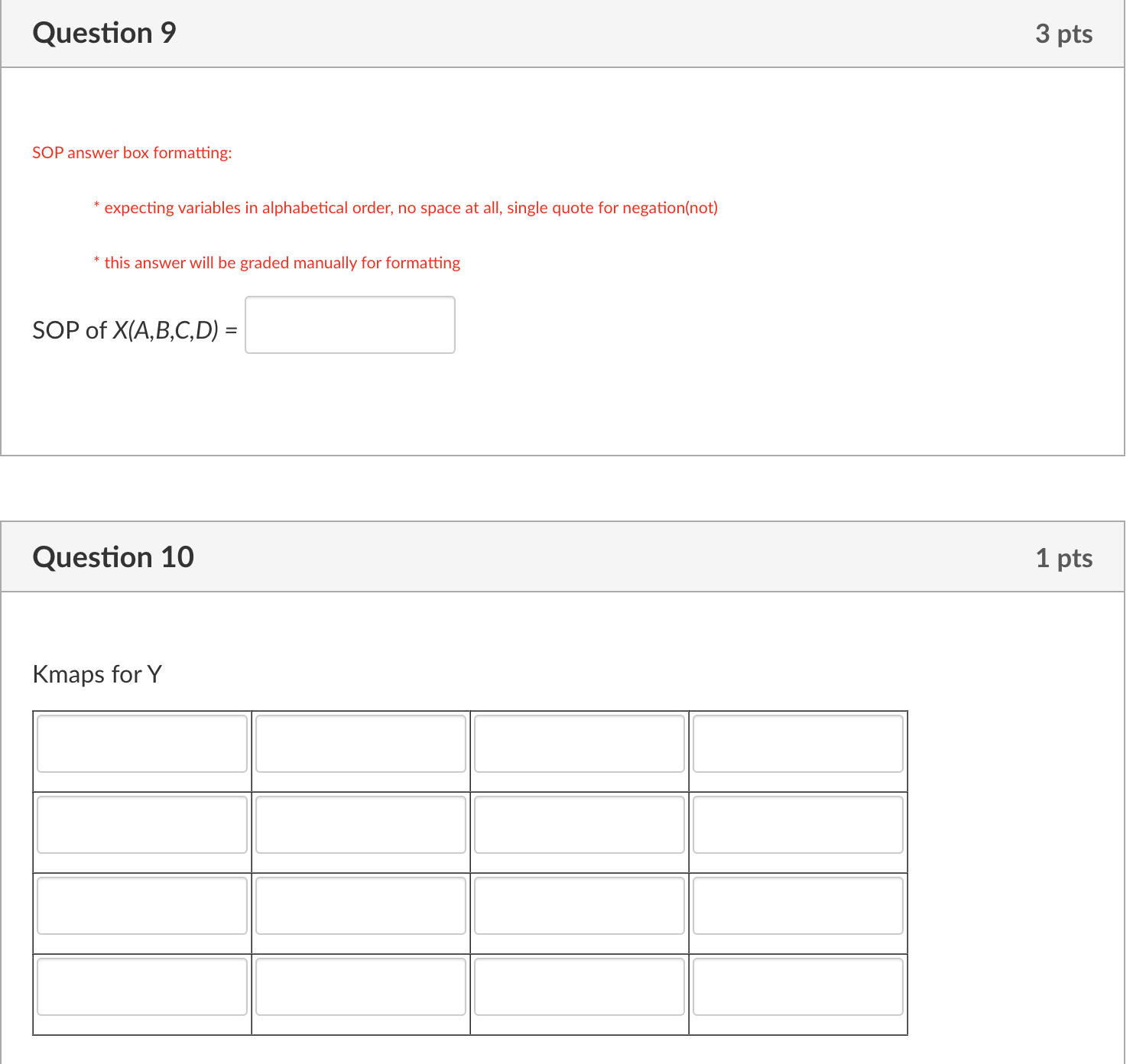Click the first cell in the Kmap second row
This screenshot has width=1133, height=1064.
[x=142, y=825]
